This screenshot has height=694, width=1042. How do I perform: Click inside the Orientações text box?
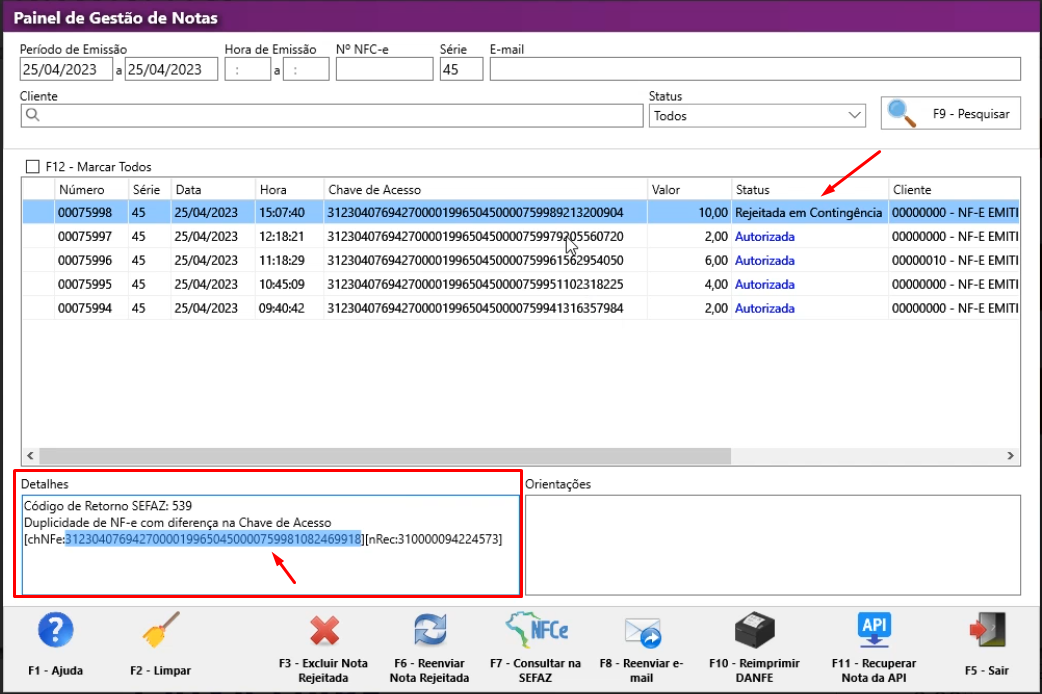pos(773,545)
